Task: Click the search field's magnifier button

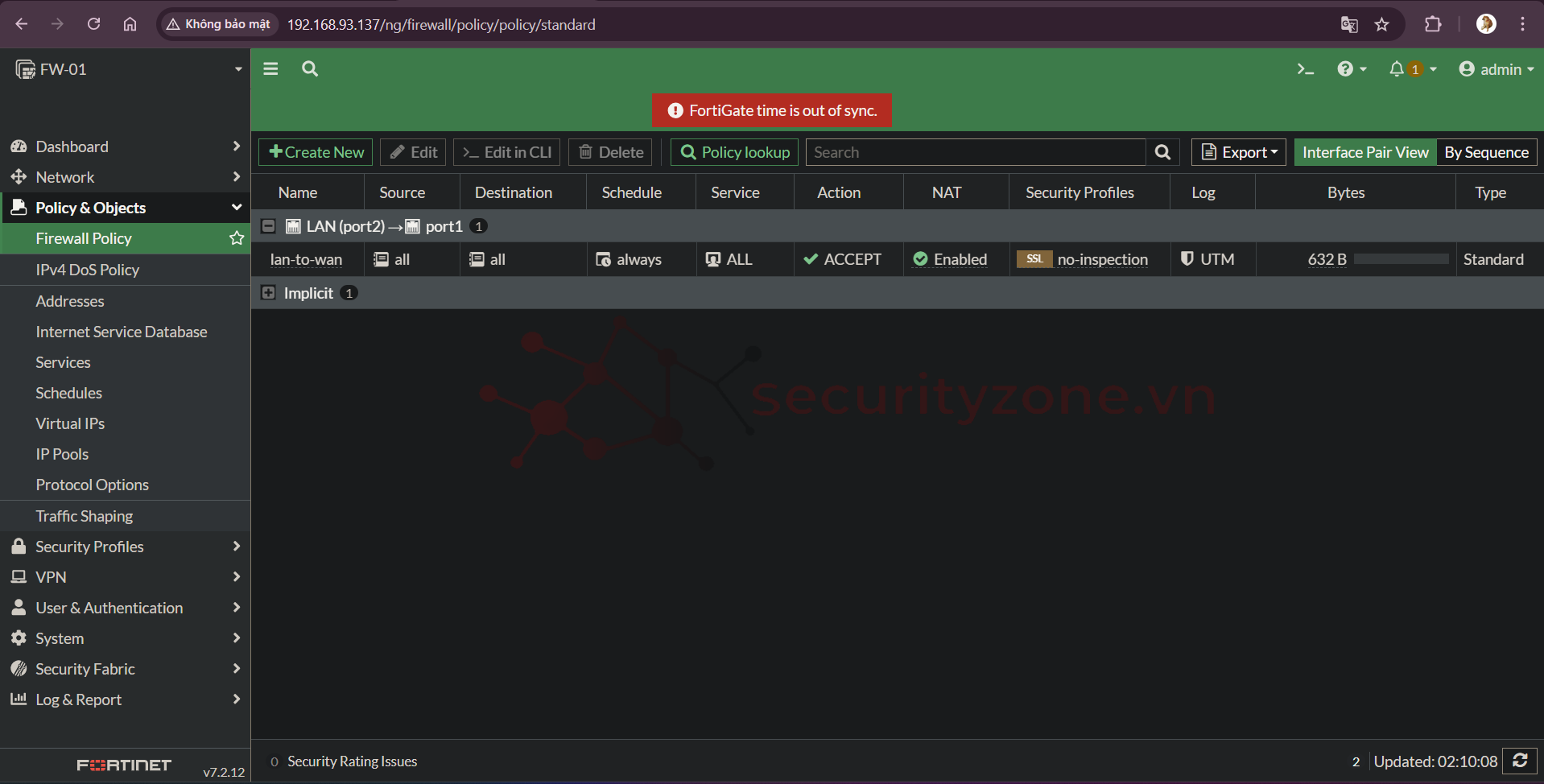Action: 1162,152
